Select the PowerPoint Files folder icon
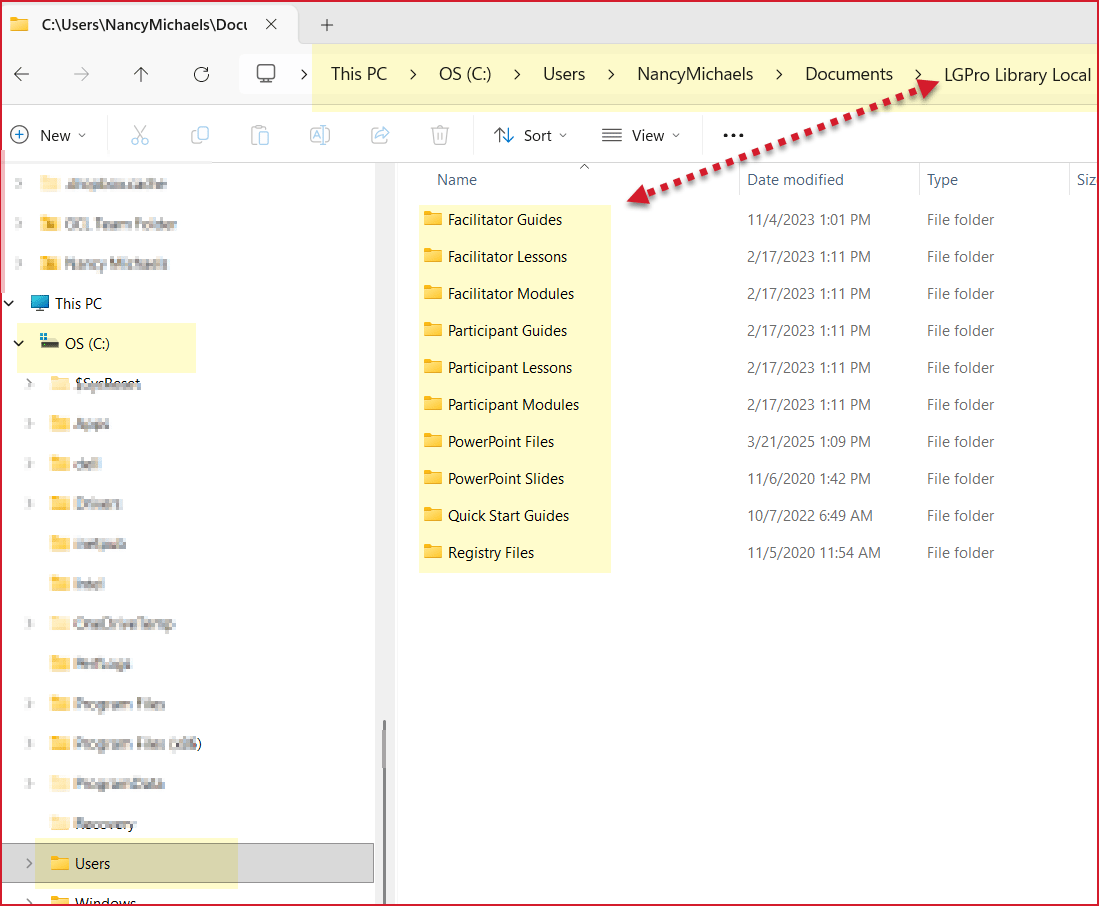The height and width of the screenshot is (906, 1099). pos(433,441)
